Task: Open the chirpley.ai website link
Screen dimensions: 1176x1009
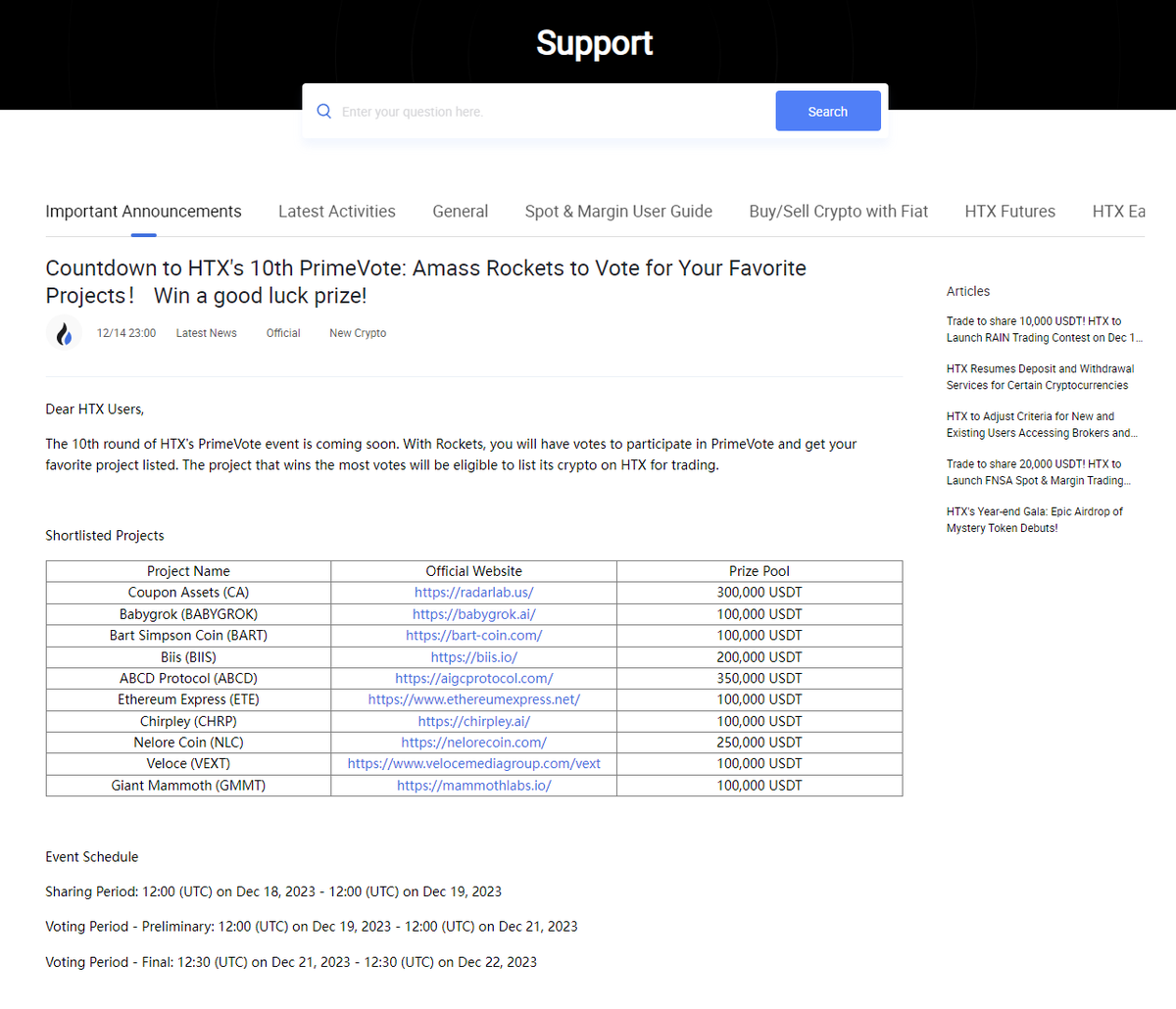Action: point(474,721)
